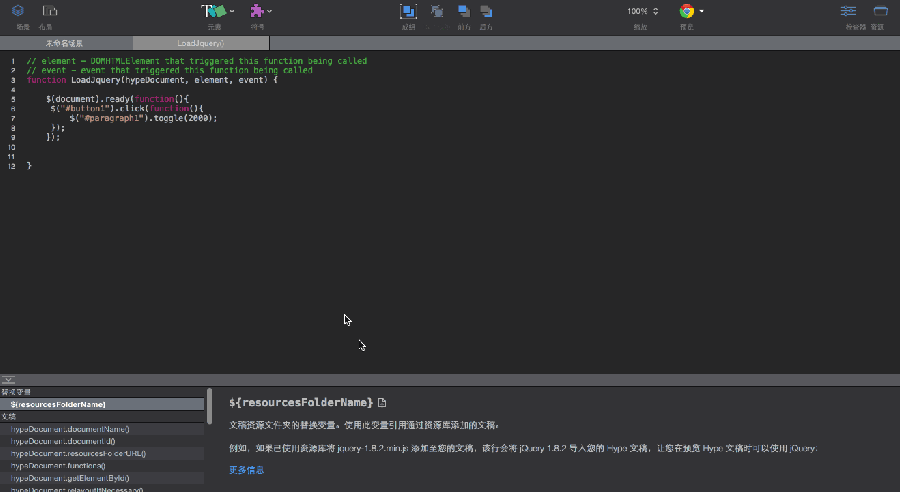Preview in Chrome browser icon
This screenshot has width=900, height=492.
click(x=687, y=11)
